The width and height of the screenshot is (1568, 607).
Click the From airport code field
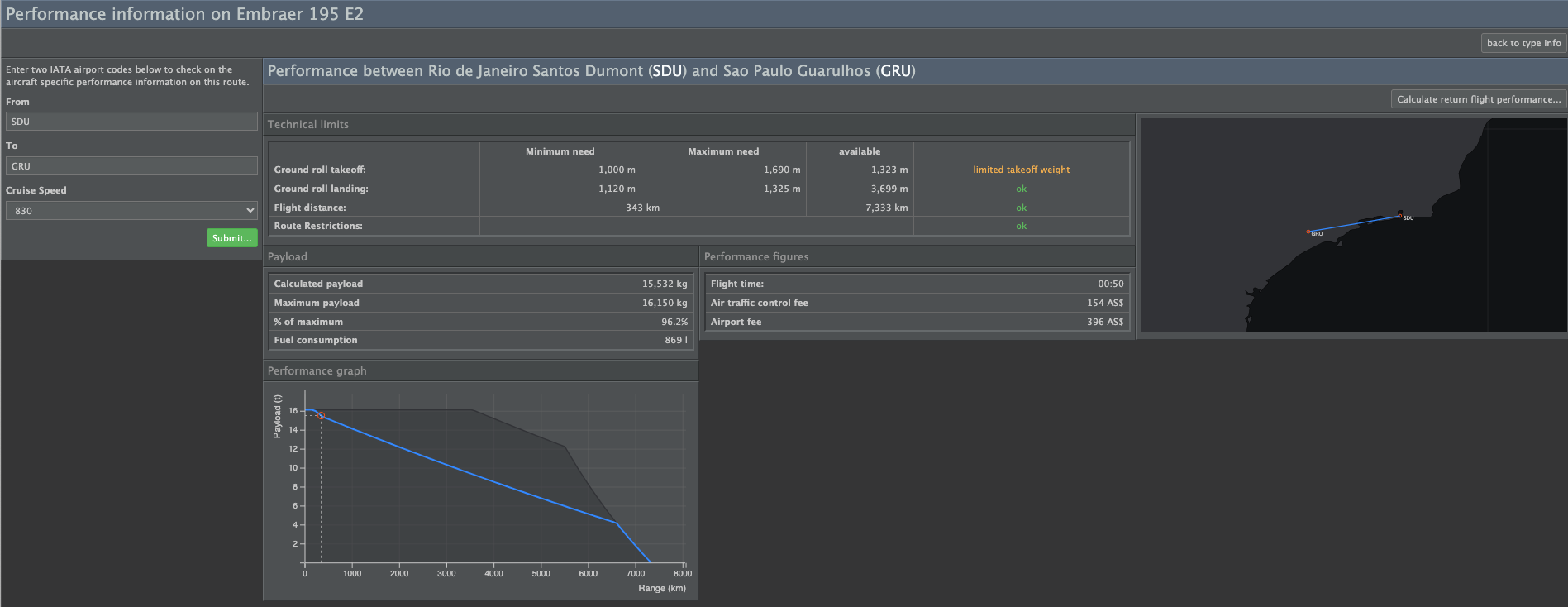pos(132,122)
